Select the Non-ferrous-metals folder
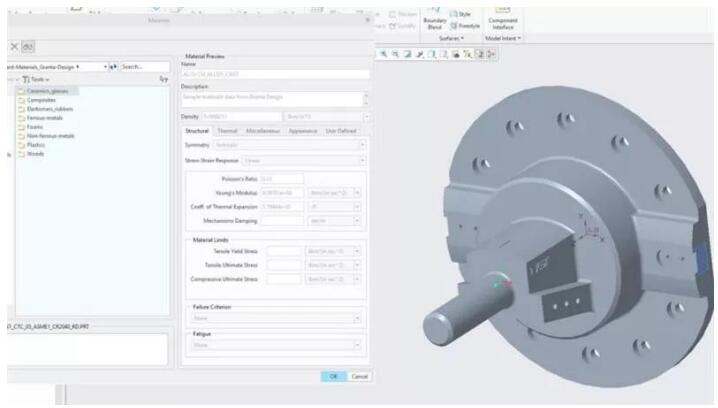 [x=49, y=135]
